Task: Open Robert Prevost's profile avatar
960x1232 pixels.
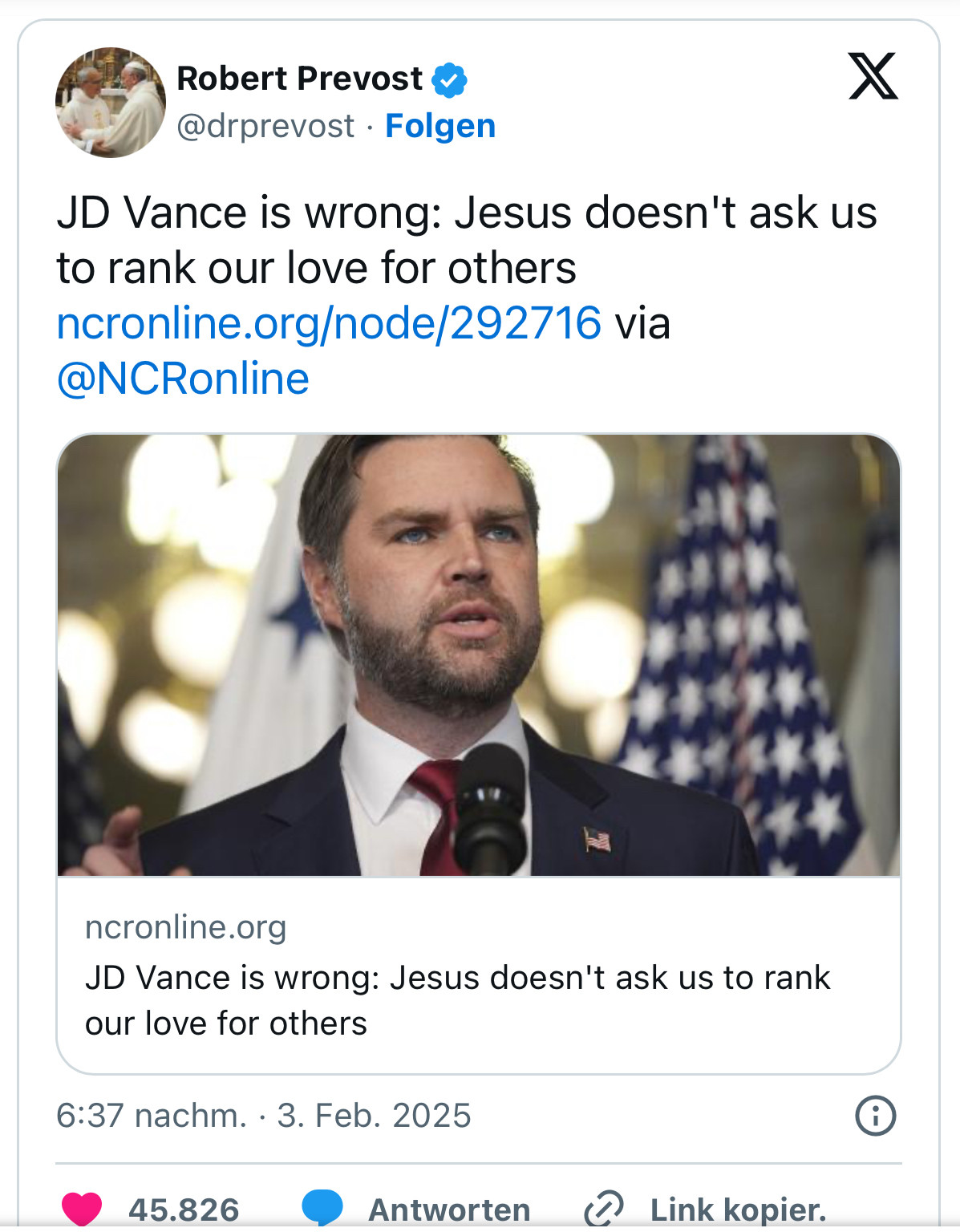Action: 111,103
